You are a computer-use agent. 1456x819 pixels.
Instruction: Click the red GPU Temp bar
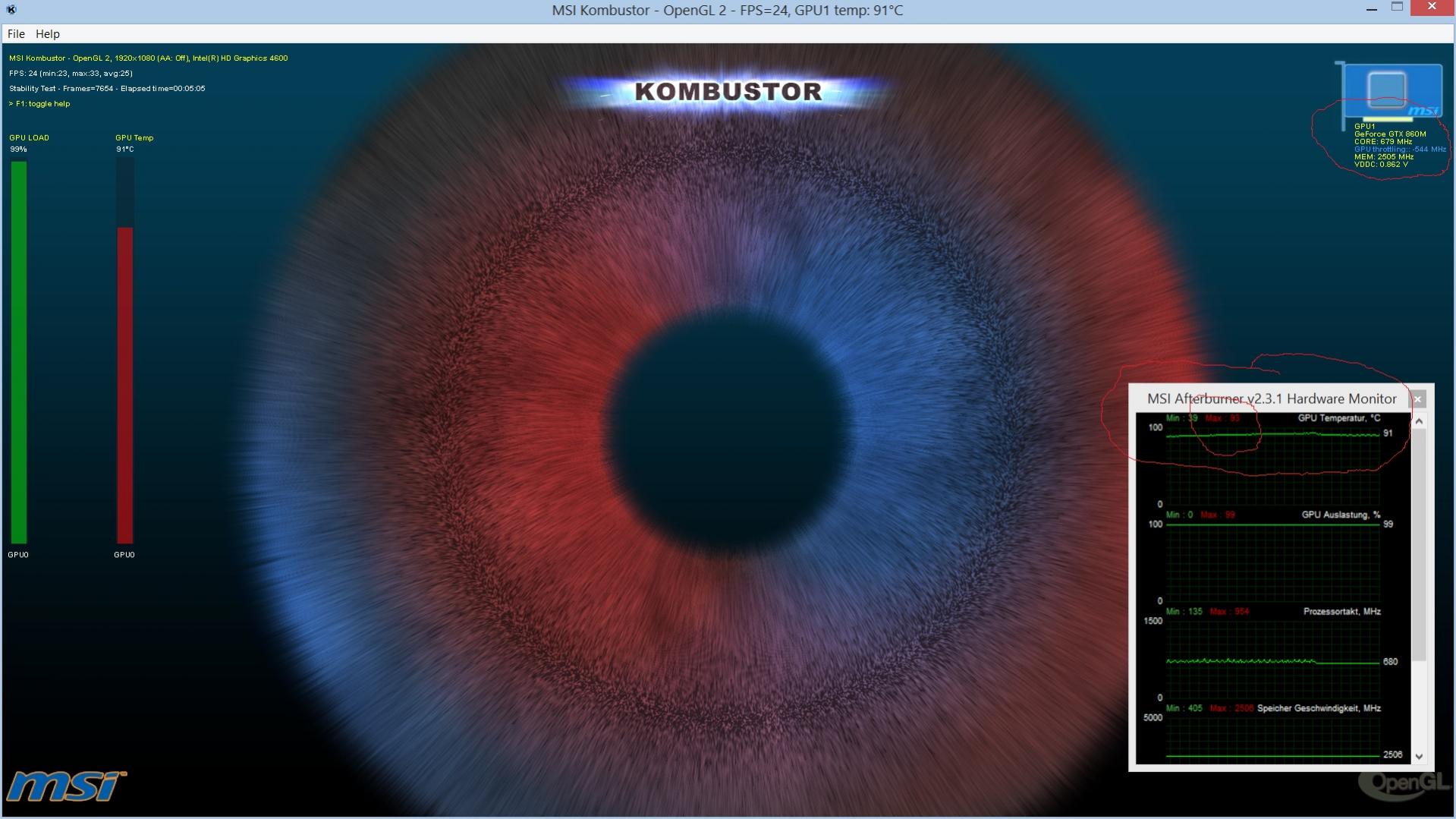click(x=124, y=386)
